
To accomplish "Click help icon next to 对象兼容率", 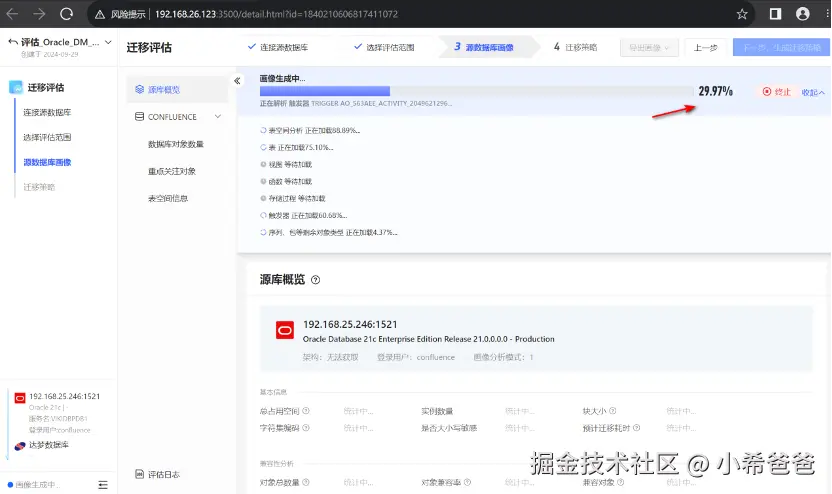I will (467, 482).
